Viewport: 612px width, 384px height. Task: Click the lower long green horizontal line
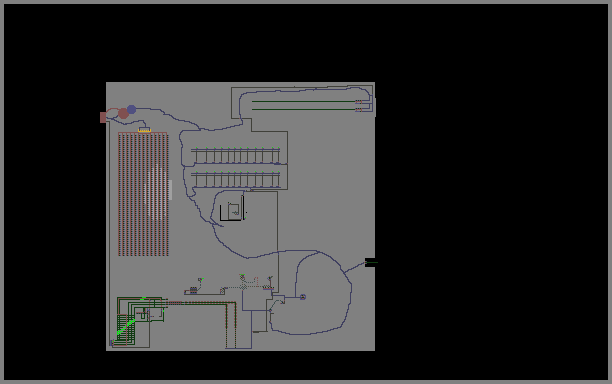click(304, 110)
